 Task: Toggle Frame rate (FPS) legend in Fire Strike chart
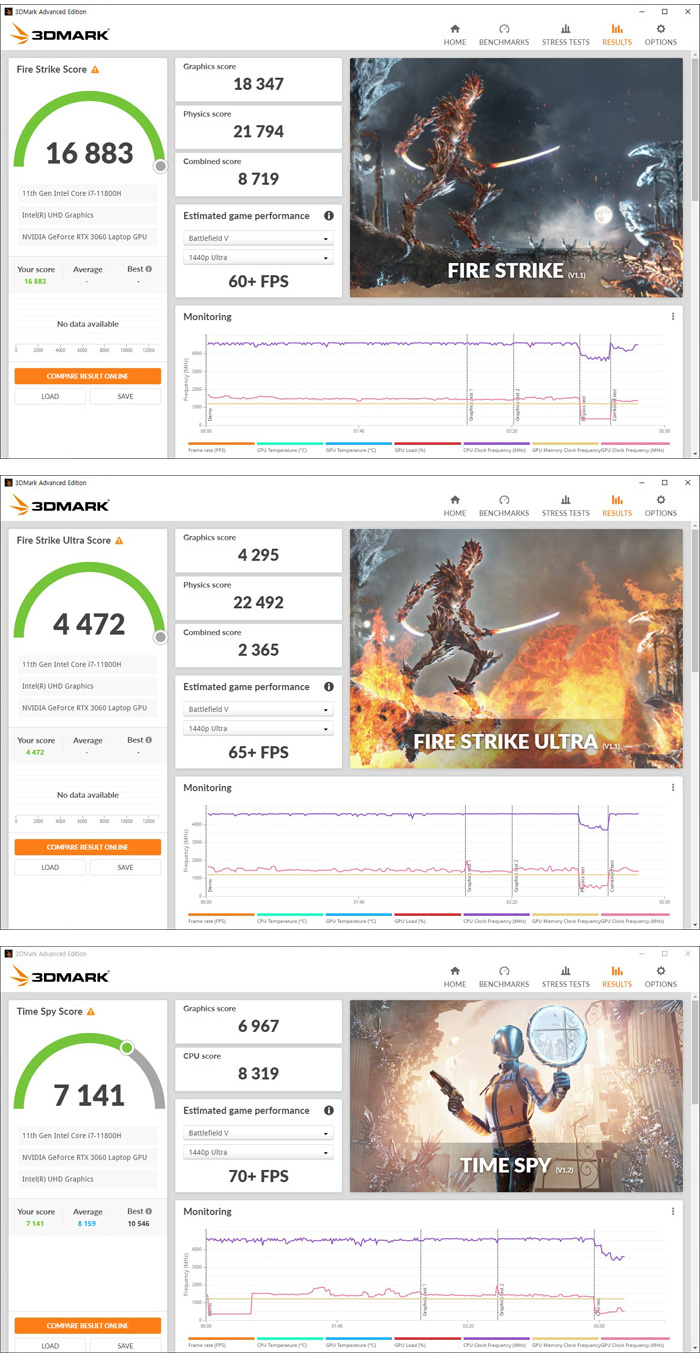pos(220,447)
